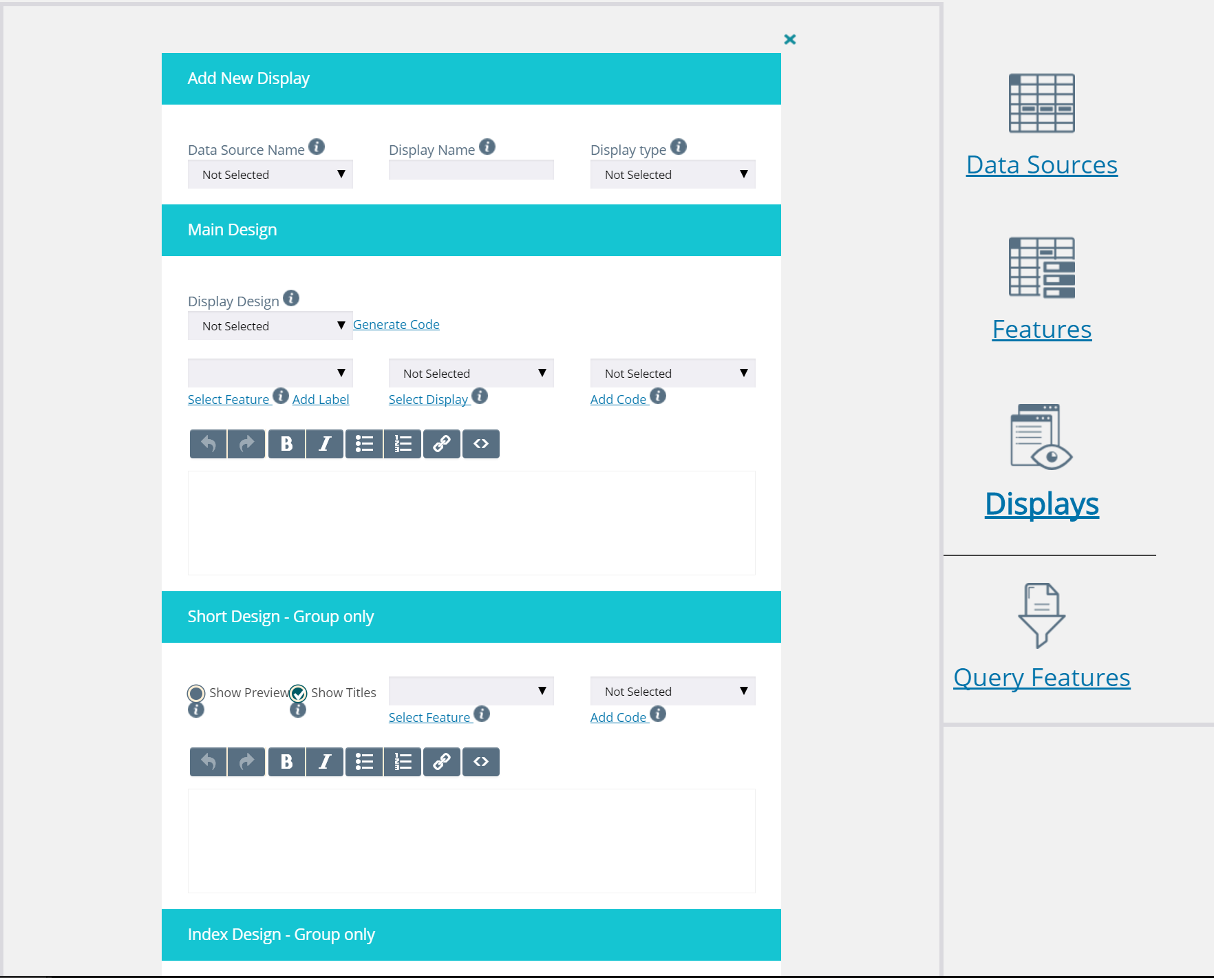Insert numbered list in Short Design editor
Viewport: 1214px width, 980px height.
[x=403, y=762]
